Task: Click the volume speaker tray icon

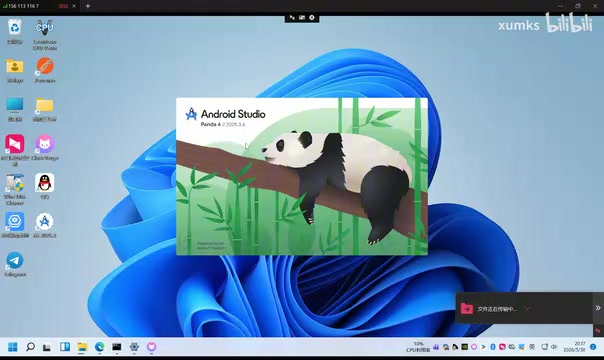Action: (554, 347)
